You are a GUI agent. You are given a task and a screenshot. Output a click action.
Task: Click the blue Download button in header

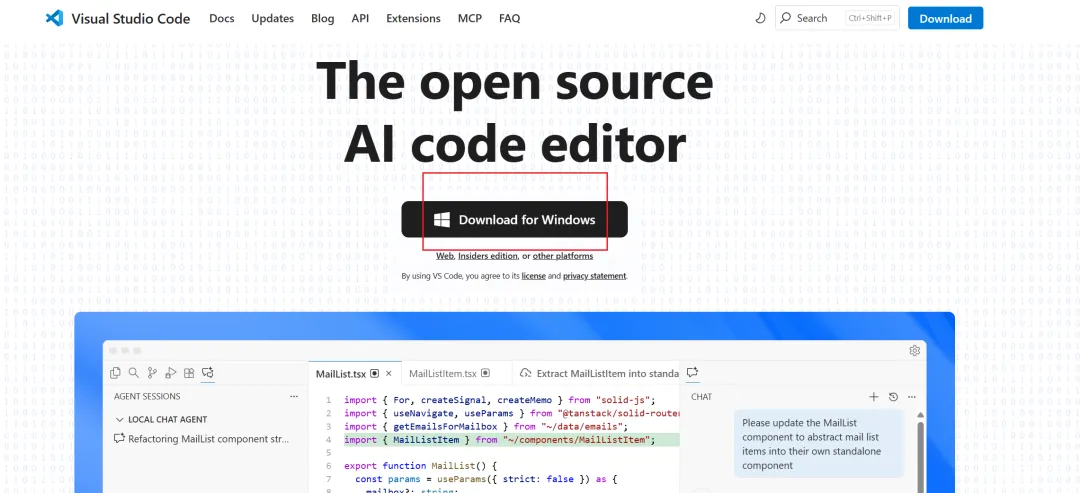[945, 19]
